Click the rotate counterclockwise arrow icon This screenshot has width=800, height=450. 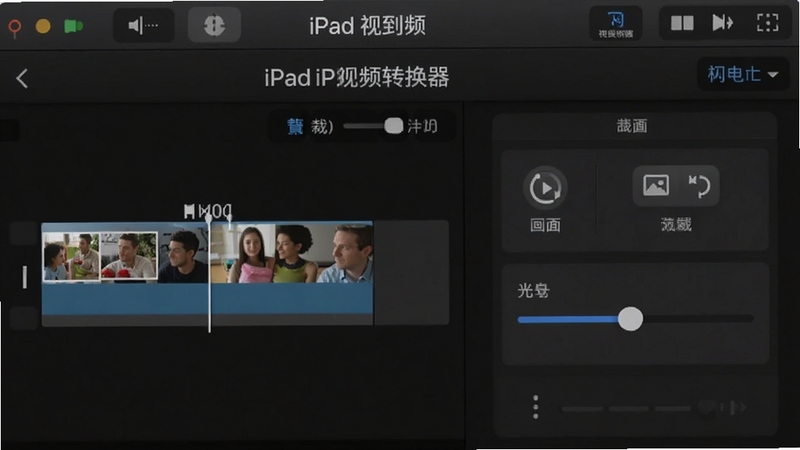pyautogui.click(x=699, y=186)
